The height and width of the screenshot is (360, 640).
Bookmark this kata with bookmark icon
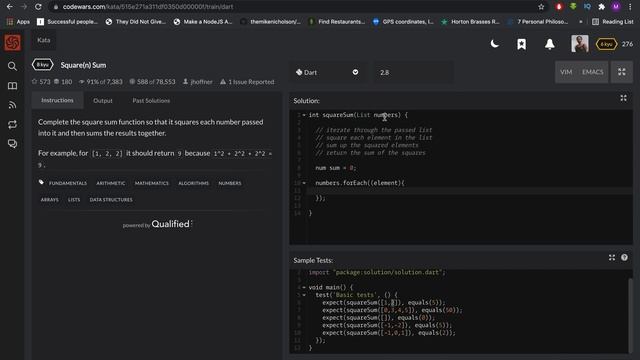521,44
